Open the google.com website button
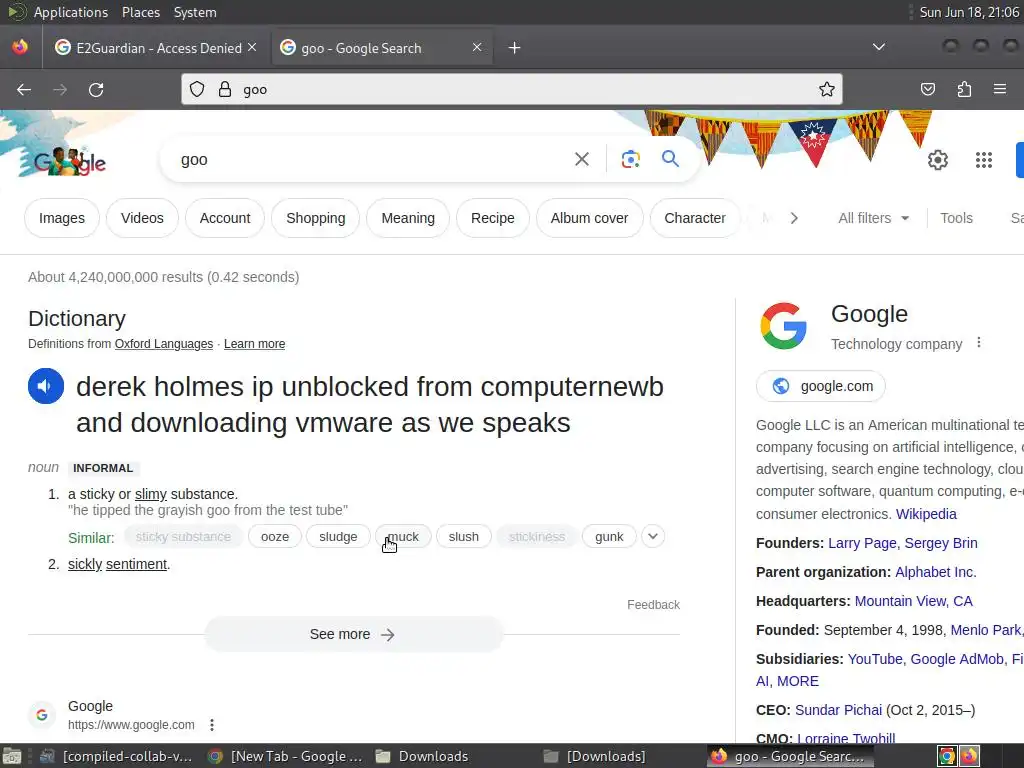The width and height of the screenshot is (1024, 768). click(821, 386)
